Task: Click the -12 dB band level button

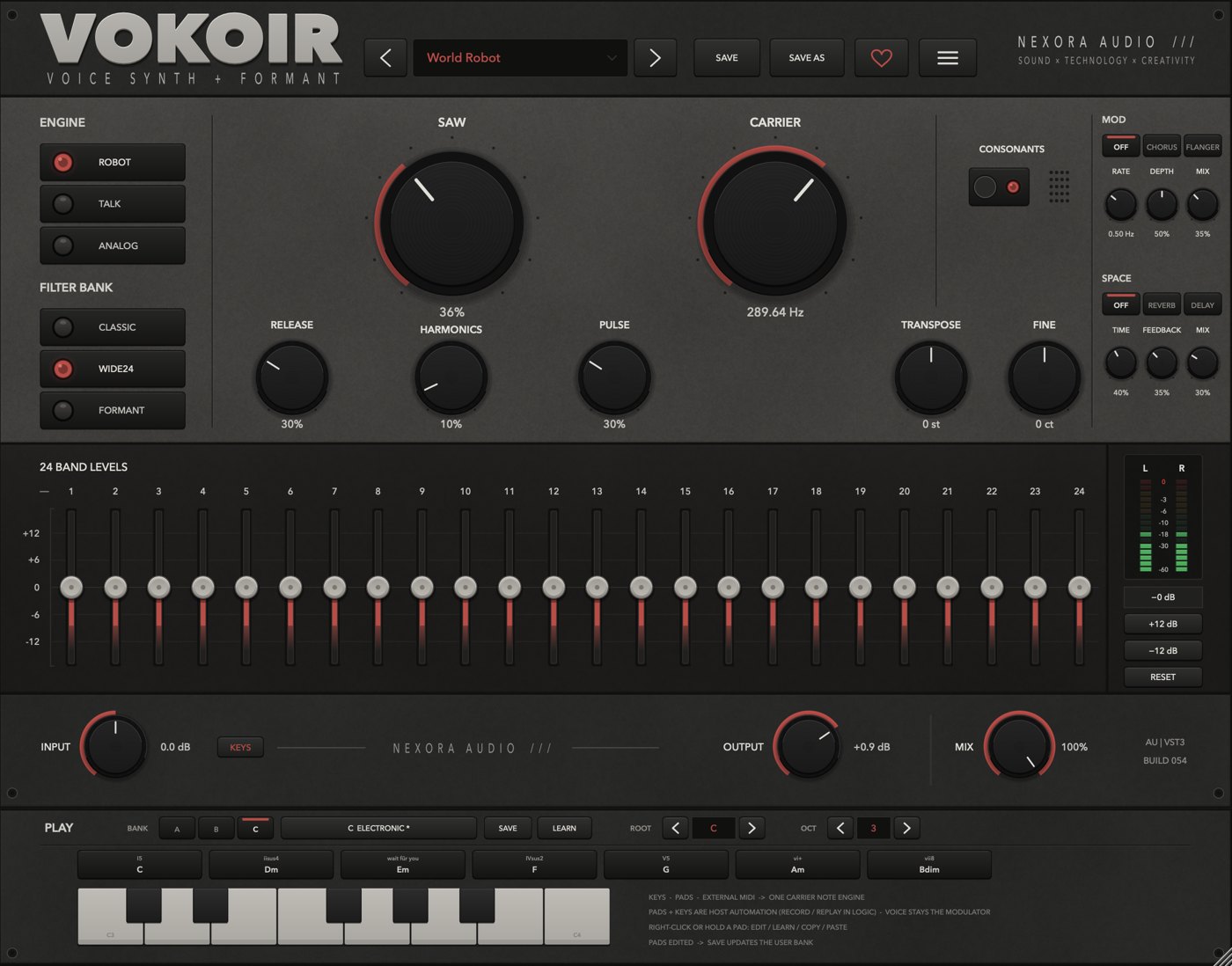Action: 1162,650
